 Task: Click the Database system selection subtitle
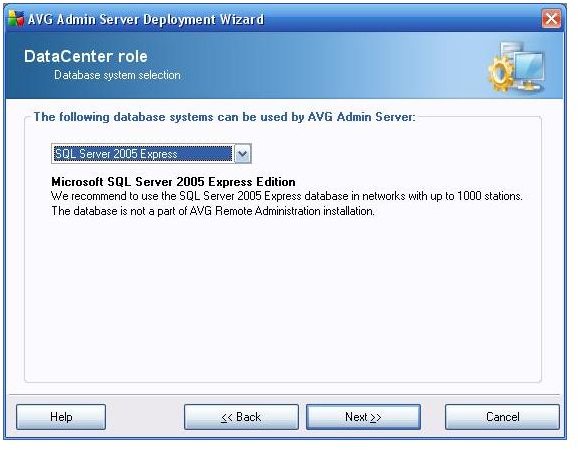117,75
